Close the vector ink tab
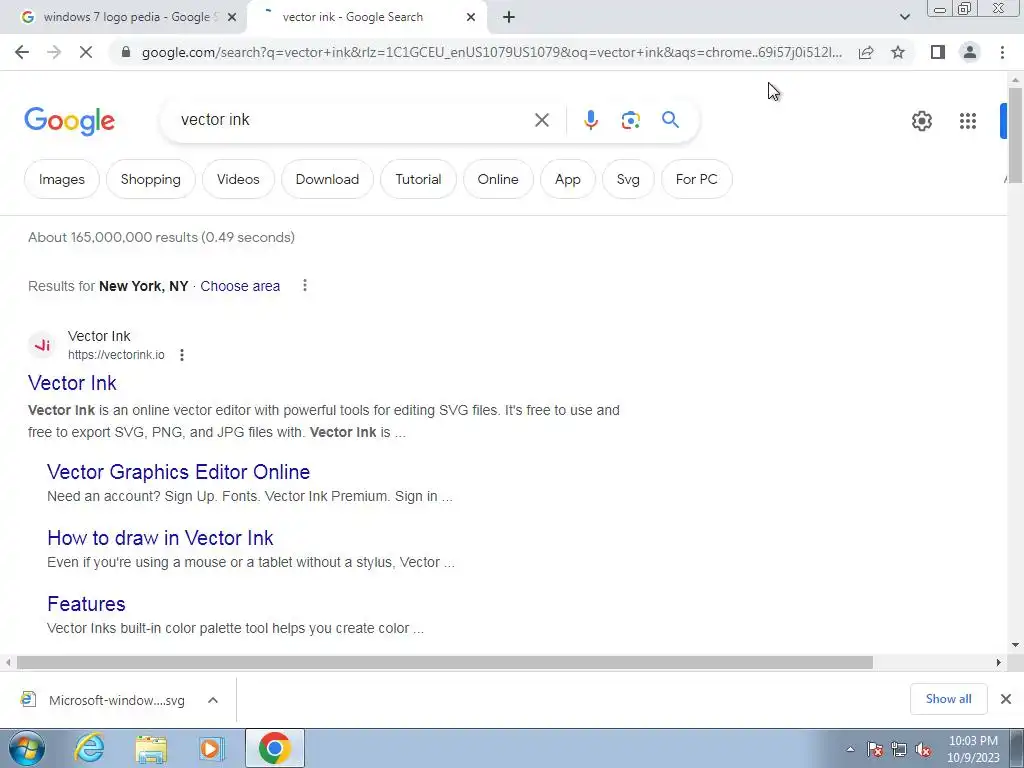The width and height of the screenshot is (1024, 768). point(471,17)
